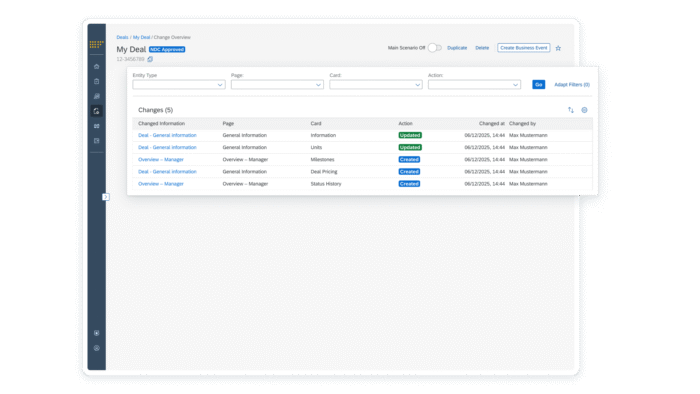Click the Duplicate button
The width and height of the screenshot is (700, 394).
click(457, 48)
